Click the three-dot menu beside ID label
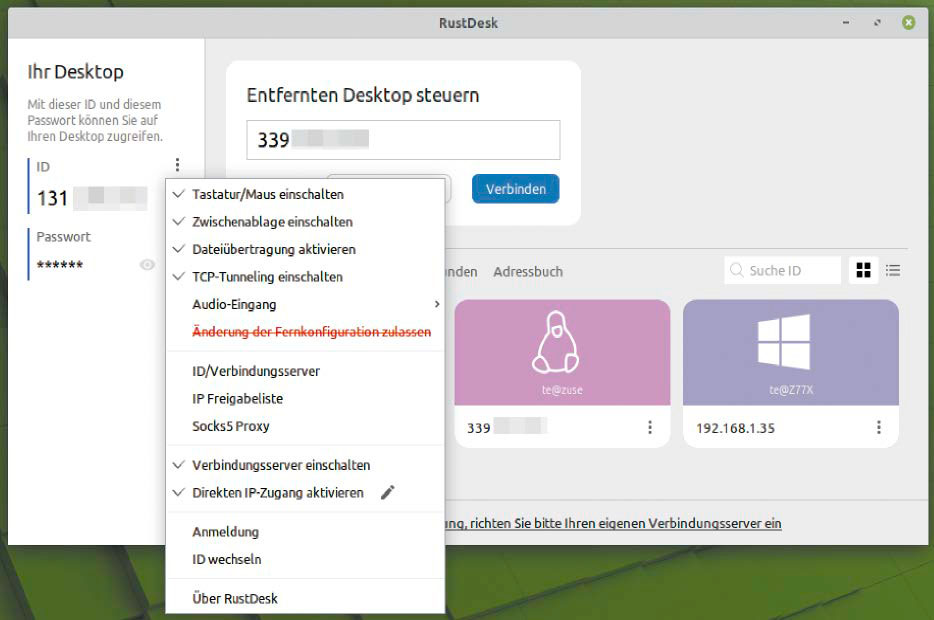 177,164
